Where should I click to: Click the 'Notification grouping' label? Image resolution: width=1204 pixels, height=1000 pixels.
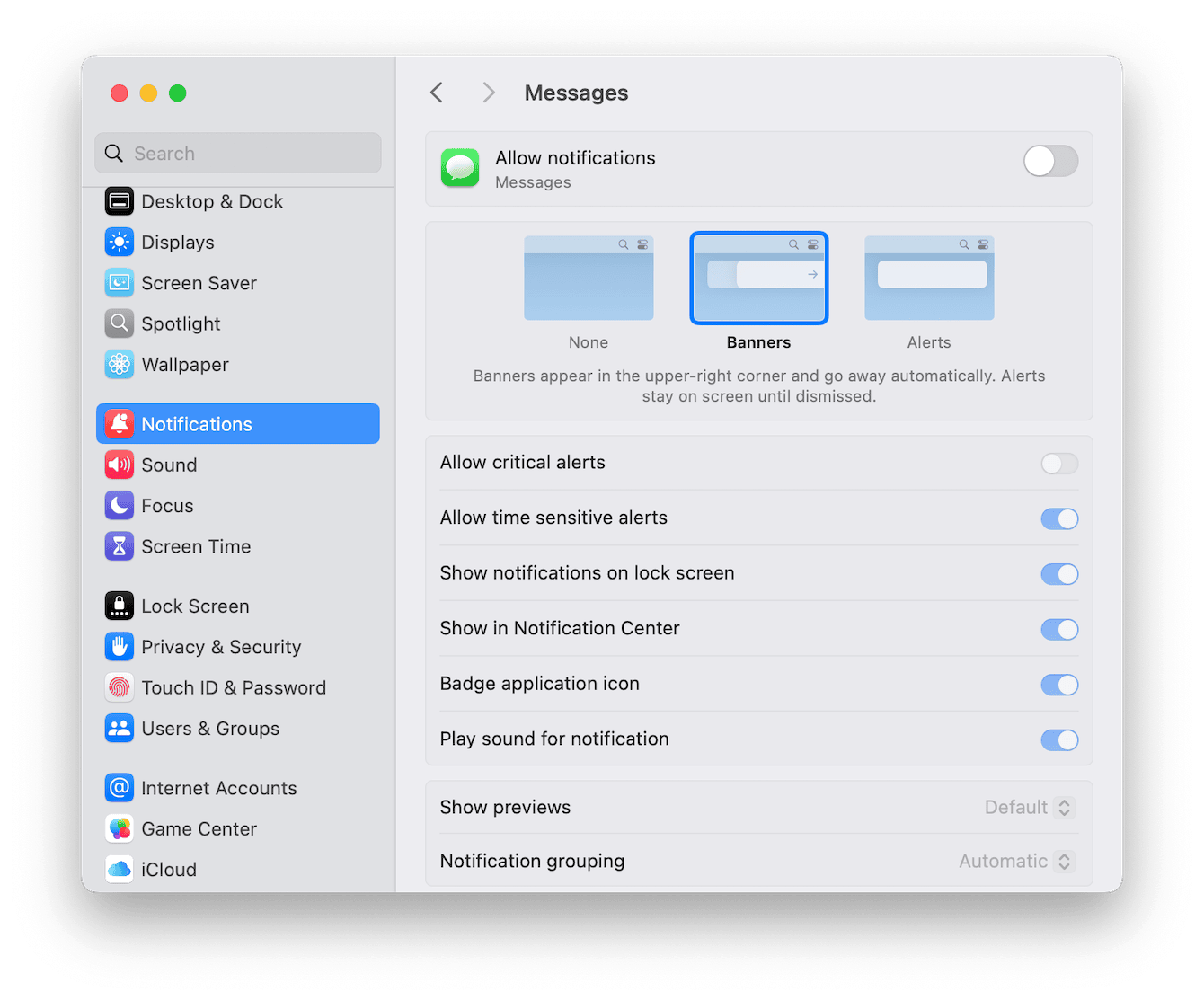coord(532,862)
